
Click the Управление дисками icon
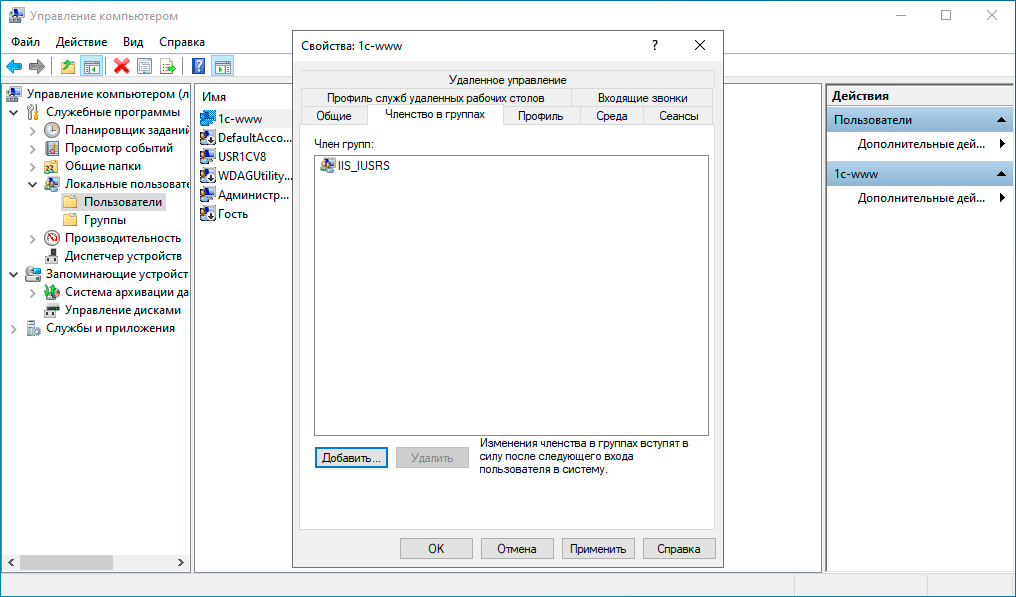(52, 310)
